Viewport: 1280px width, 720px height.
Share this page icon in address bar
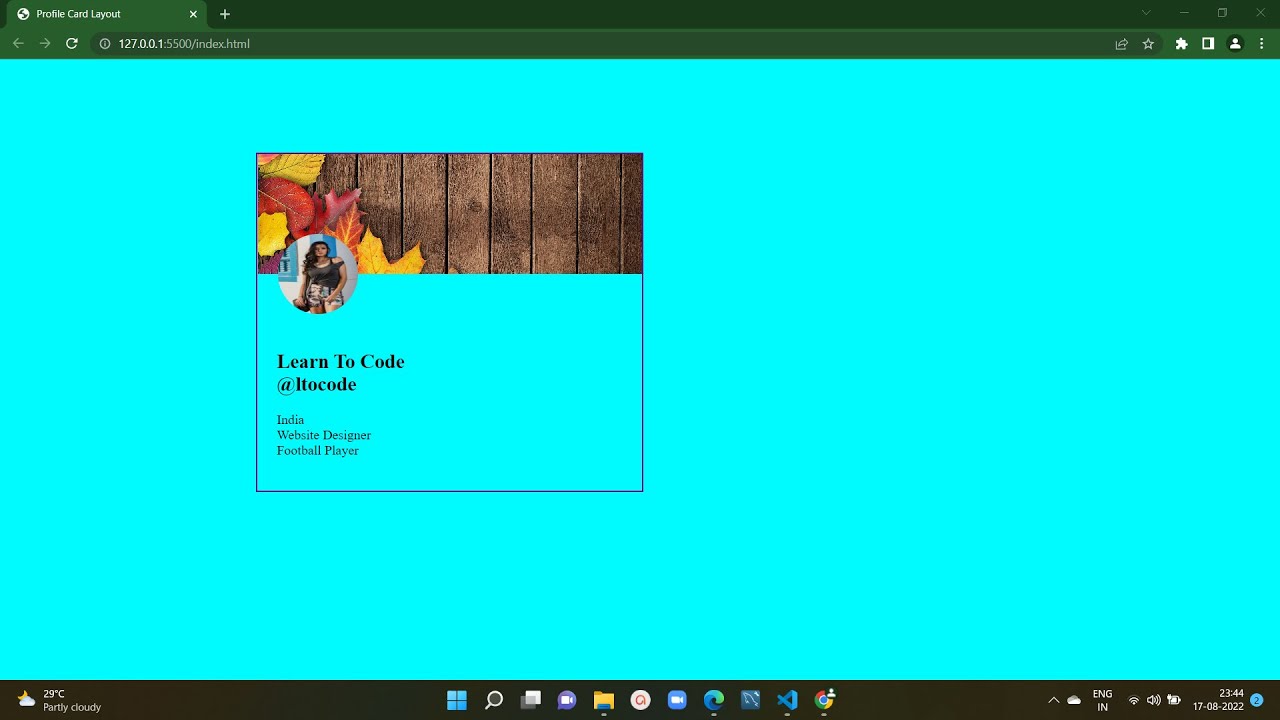click(x=1122, y=44)
